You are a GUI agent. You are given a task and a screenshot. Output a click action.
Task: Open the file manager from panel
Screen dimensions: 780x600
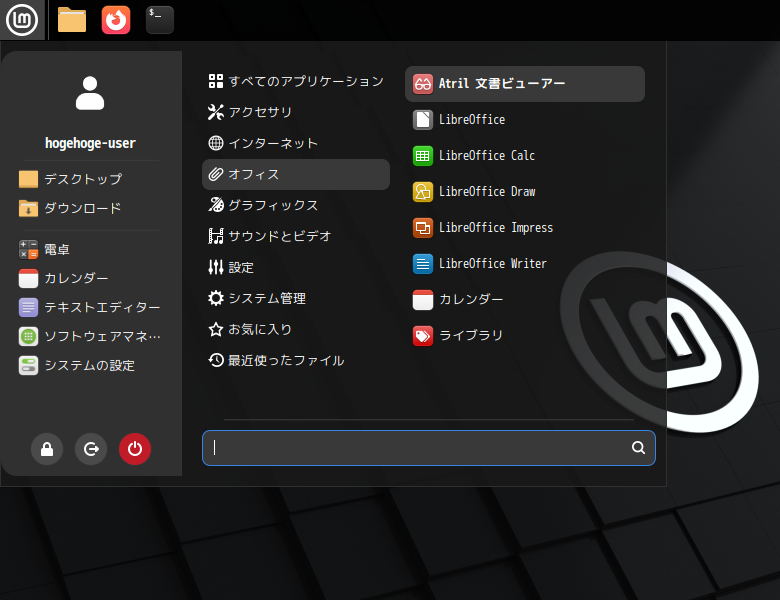pos(72,20)
